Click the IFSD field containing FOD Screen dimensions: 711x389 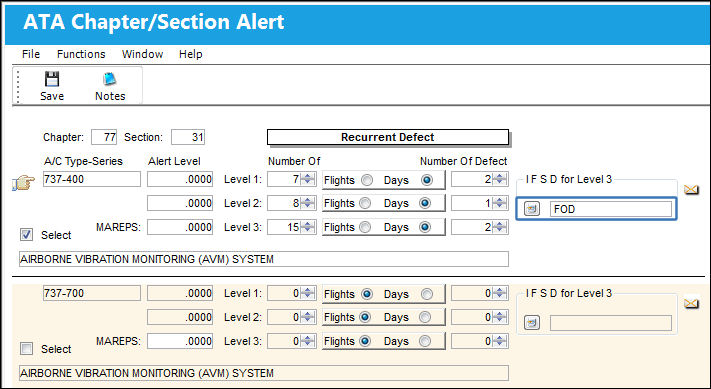pyautogui.click(x=611, y=209)
